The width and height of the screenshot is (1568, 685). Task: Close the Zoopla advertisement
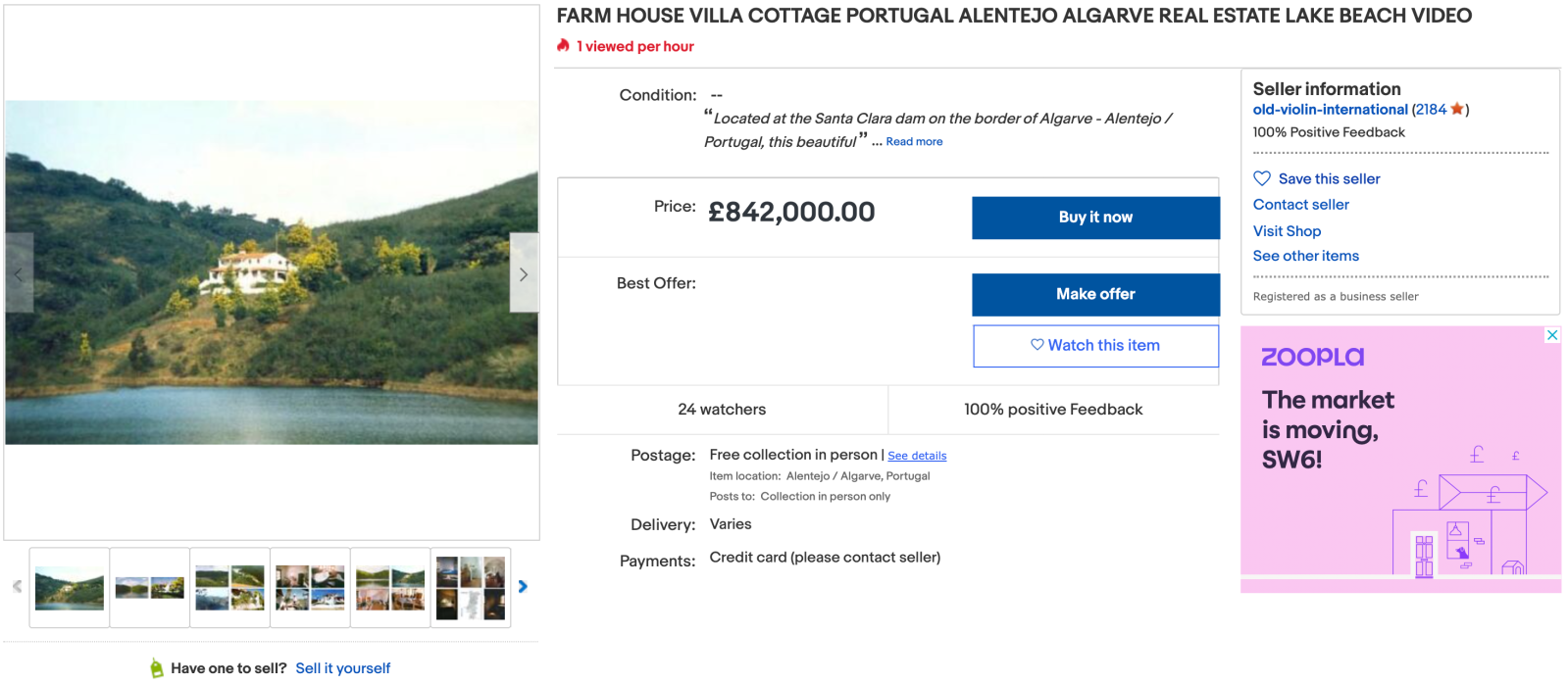[x=1552, y=335]
